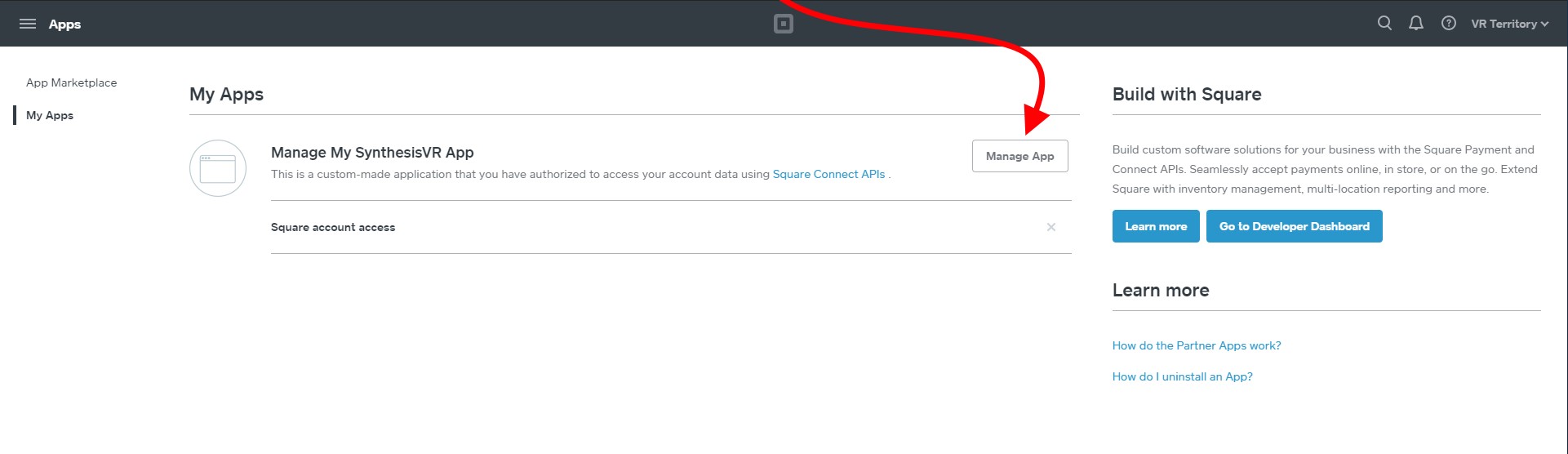Viewport: 1568px width, 454px height.
Task: Open the hamburger navigation menu
Action: click(x=28, y=24)
